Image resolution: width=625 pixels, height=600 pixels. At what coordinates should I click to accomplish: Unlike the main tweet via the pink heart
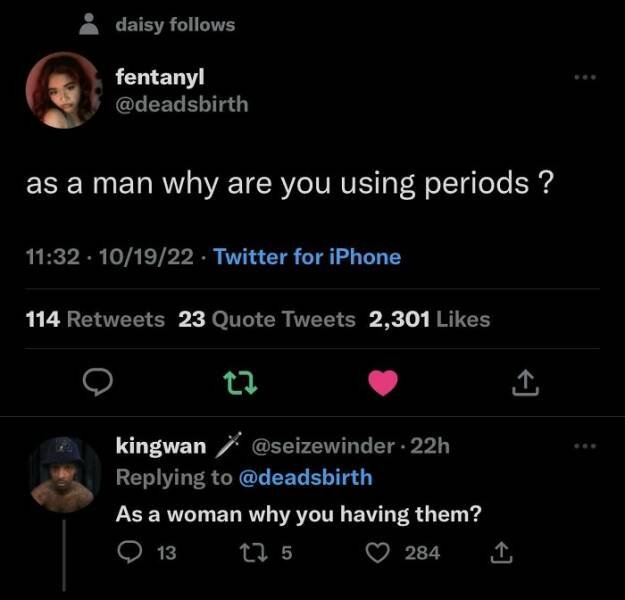383,382
